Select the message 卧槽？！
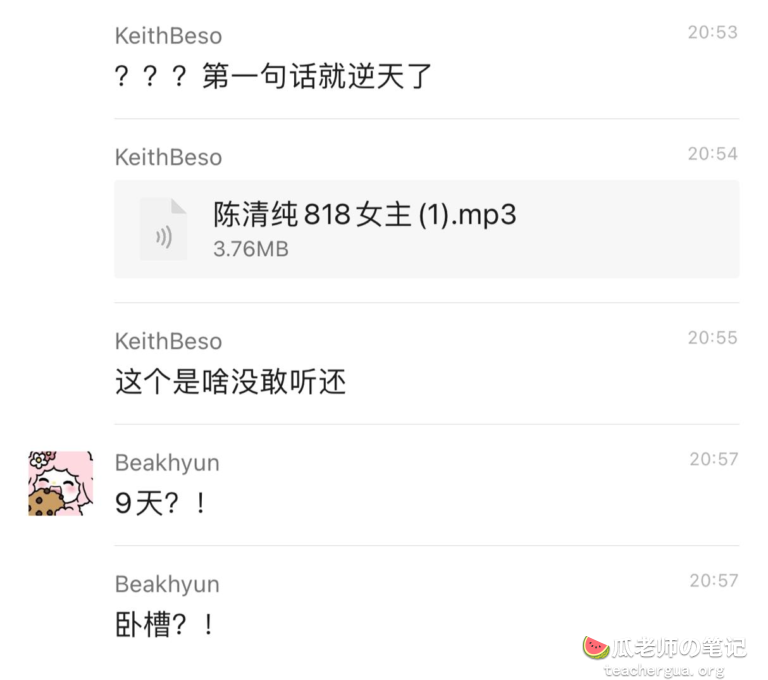The height and width of the screenshot is (680, 768). (165, 625)
